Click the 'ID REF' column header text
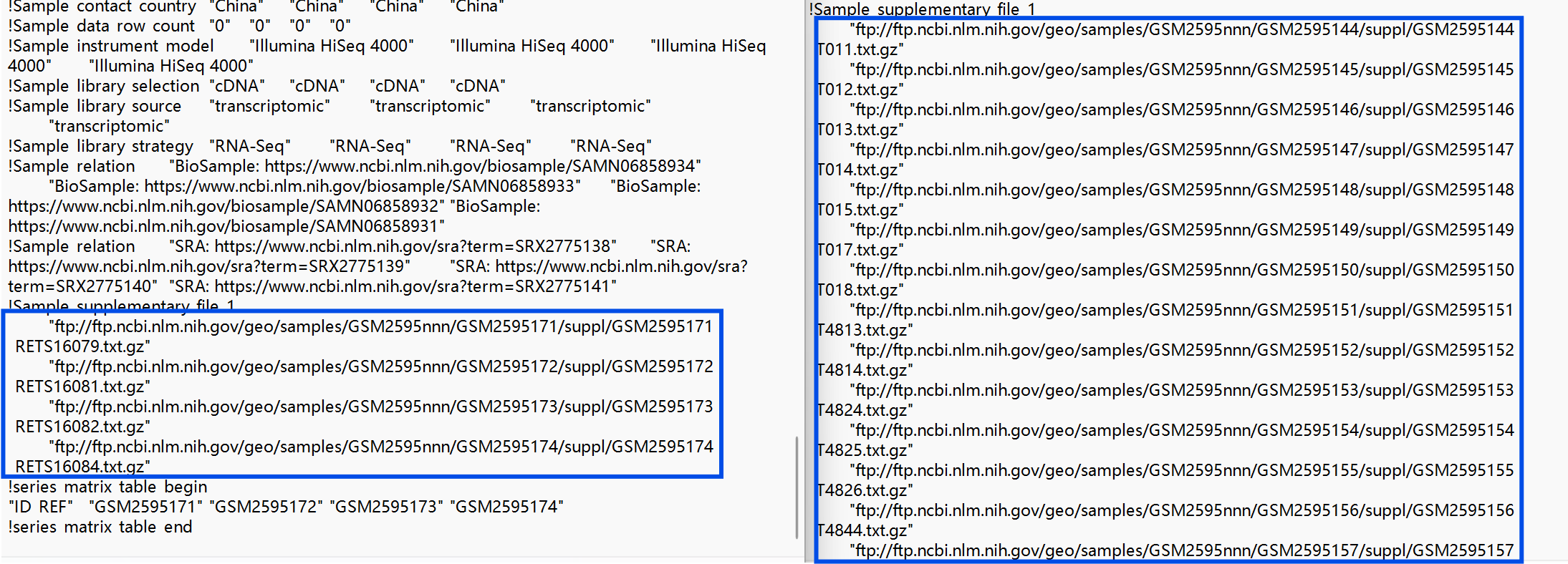The height and width of the screenshot is (564, 1568). point(42,507)
